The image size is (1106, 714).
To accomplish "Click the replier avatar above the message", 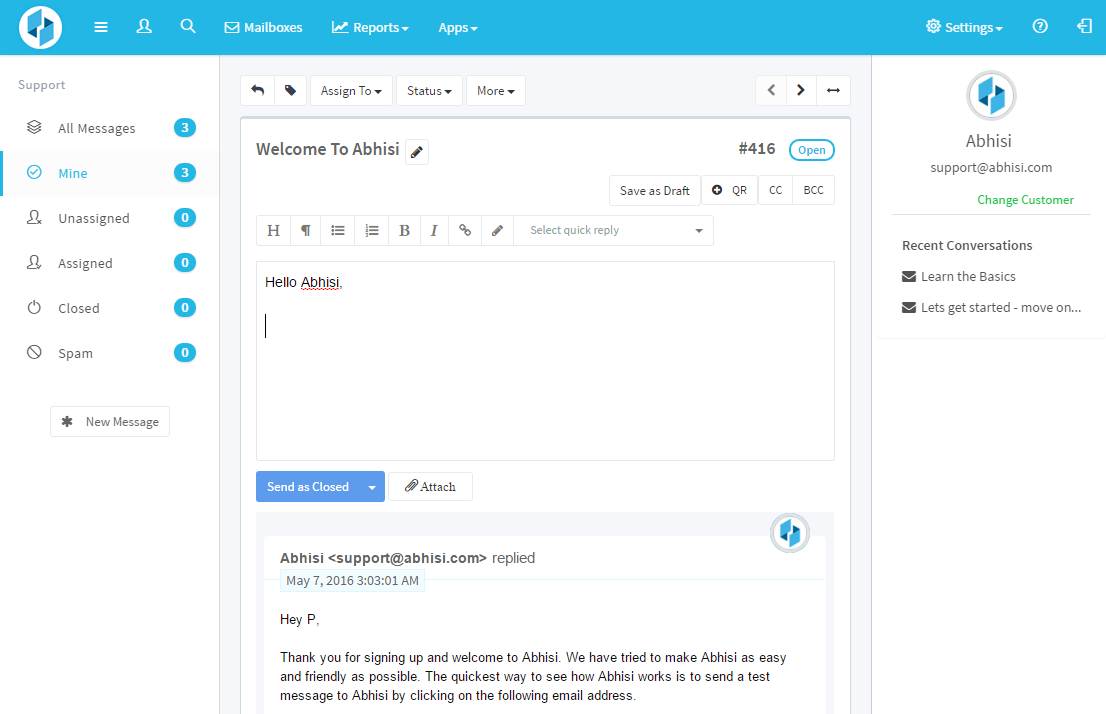I will [789, 533].
